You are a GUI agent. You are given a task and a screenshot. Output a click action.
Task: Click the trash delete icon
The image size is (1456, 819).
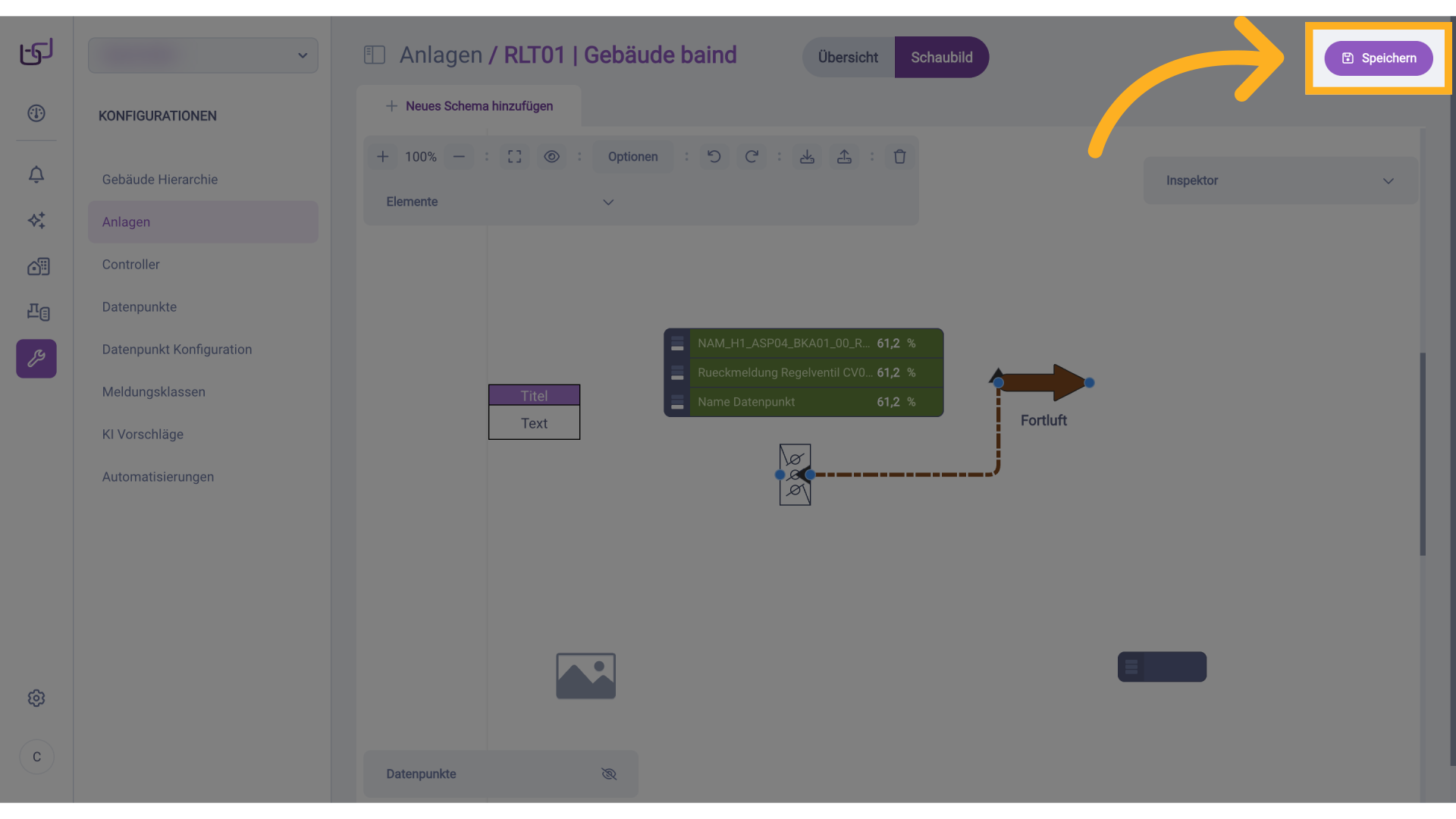click(899, 156)
